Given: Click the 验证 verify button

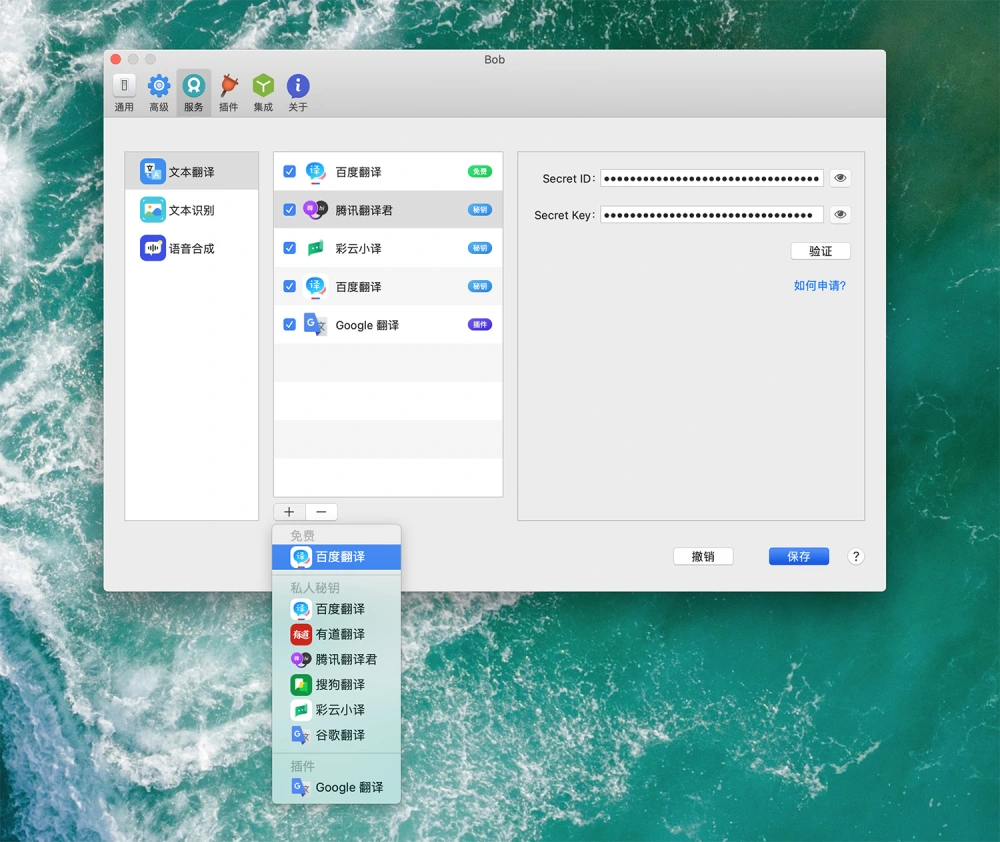Looking at the screenshot, I should [820, 251].
